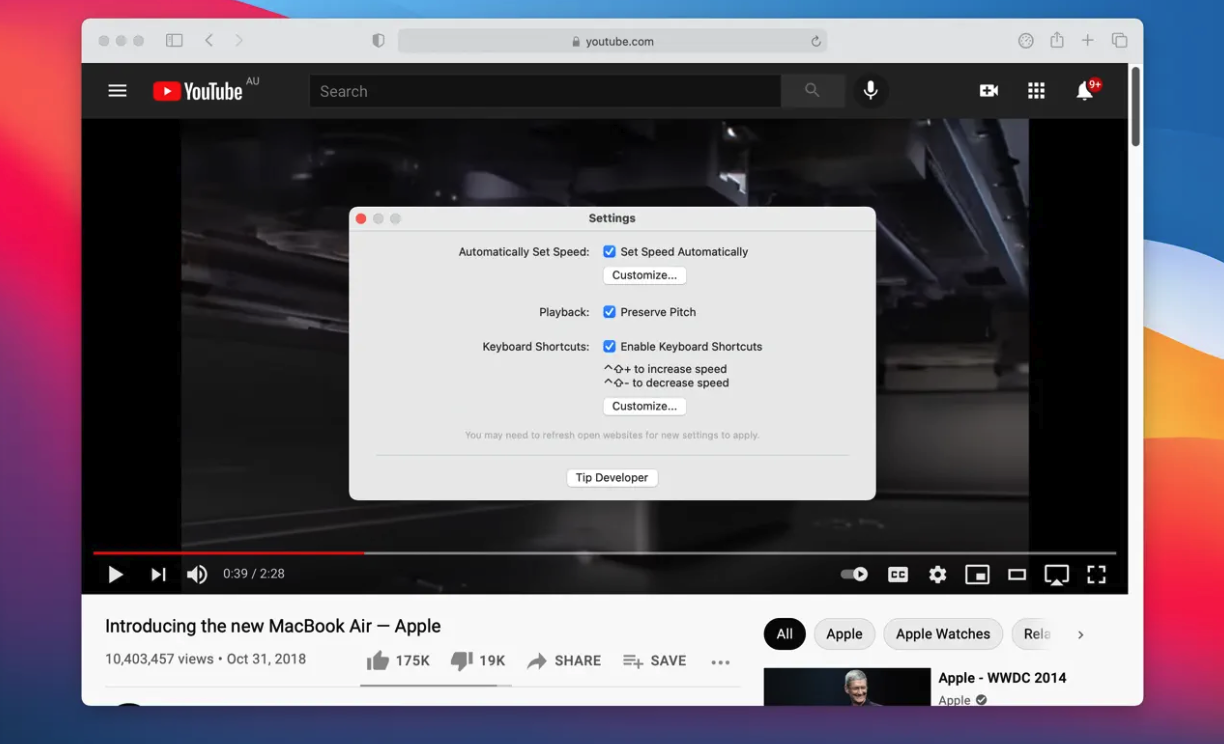
Task: Click the youtube.com address bar
Action: tap(612, 41)
